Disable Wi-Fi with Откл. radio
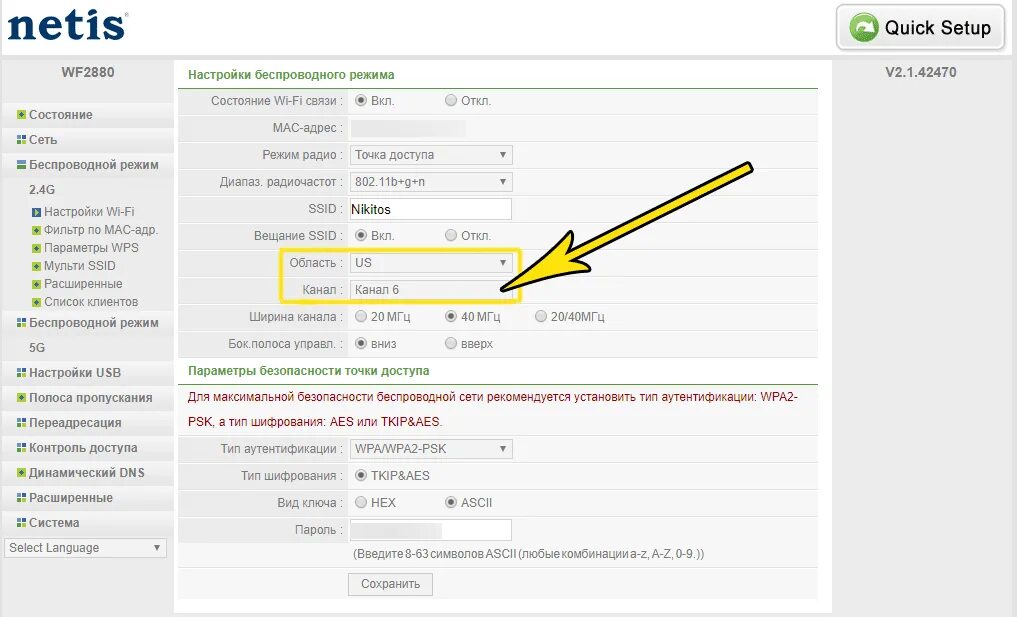 (451, 101)
